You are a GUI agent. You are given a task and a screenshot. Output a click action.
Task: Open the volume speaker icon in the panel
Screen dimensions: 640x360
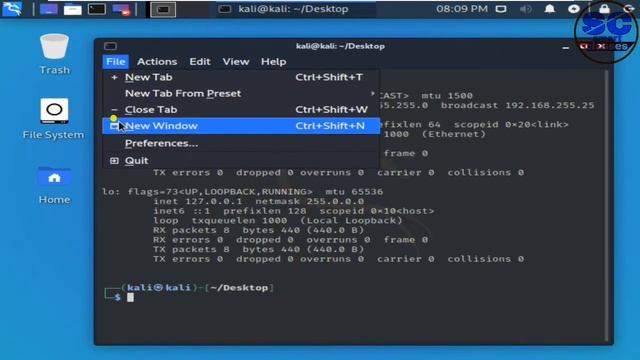pyautogui.click(x=526, y=9)
